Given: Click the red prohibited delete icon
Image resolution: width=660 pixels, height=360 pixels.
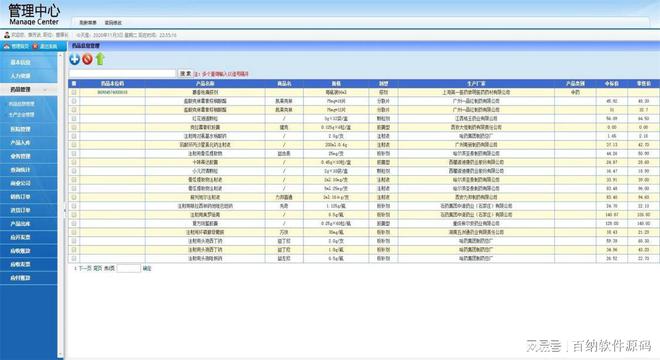Looking at the screenshot, I should pyautogui.click(x=87, y=59).
